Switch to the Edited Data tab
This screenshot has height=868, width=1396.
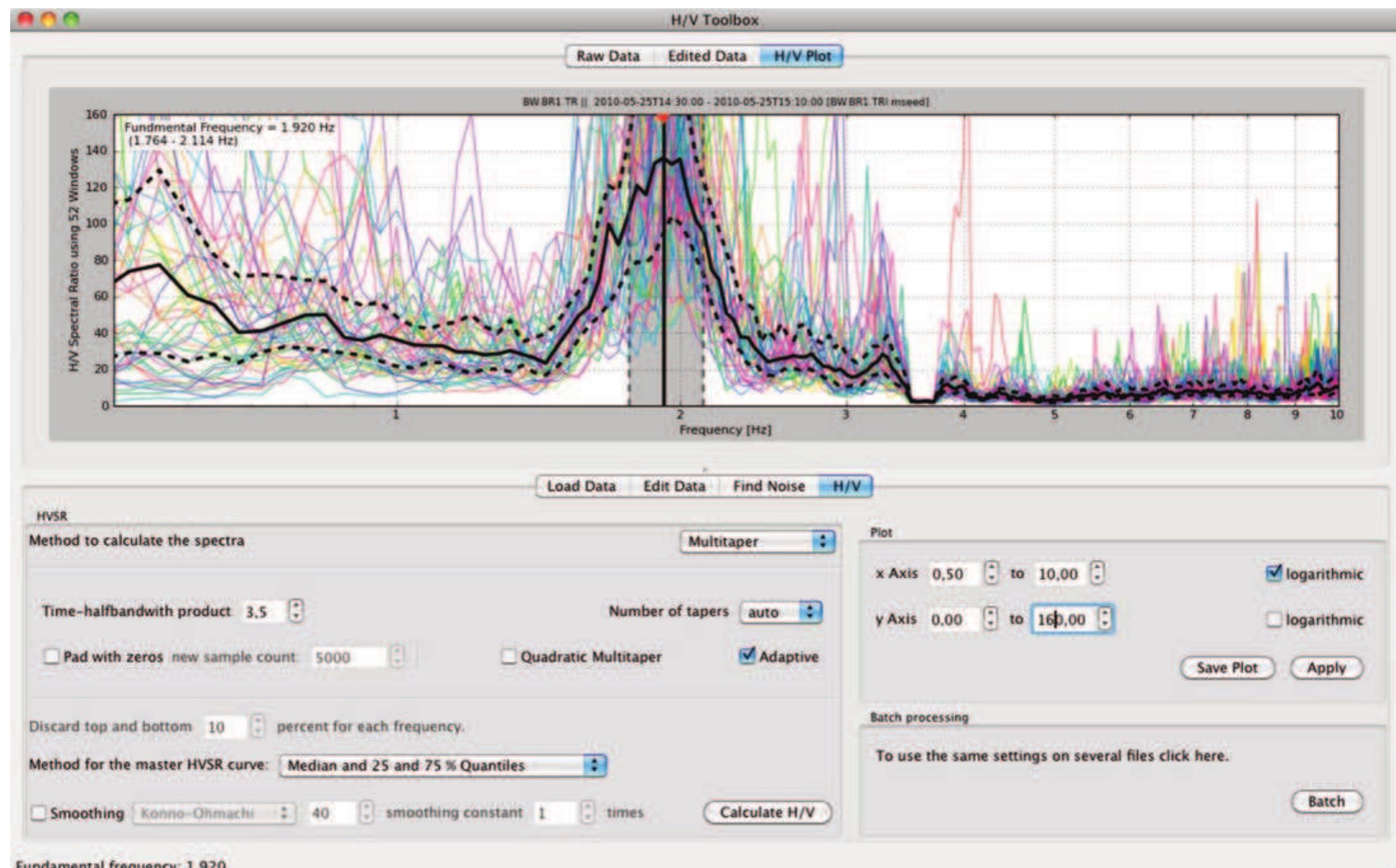(707, 56)
